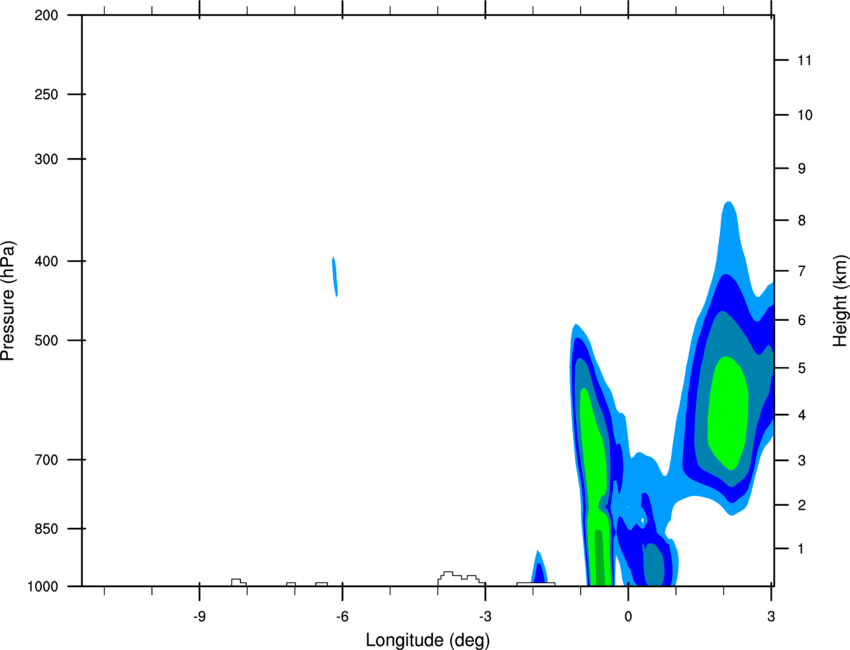The width and height of the screenshot is (850, 650).
Task: Select the 300 pressure tick label
Action: coord(46,159)
